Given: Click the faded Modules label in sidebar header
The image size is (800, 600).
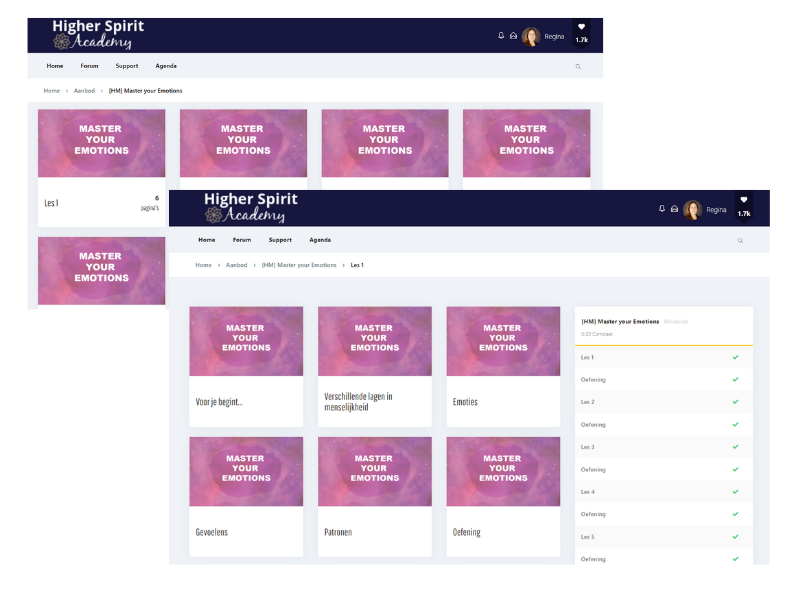Looking at the screenshot, I should coord(676,322).
